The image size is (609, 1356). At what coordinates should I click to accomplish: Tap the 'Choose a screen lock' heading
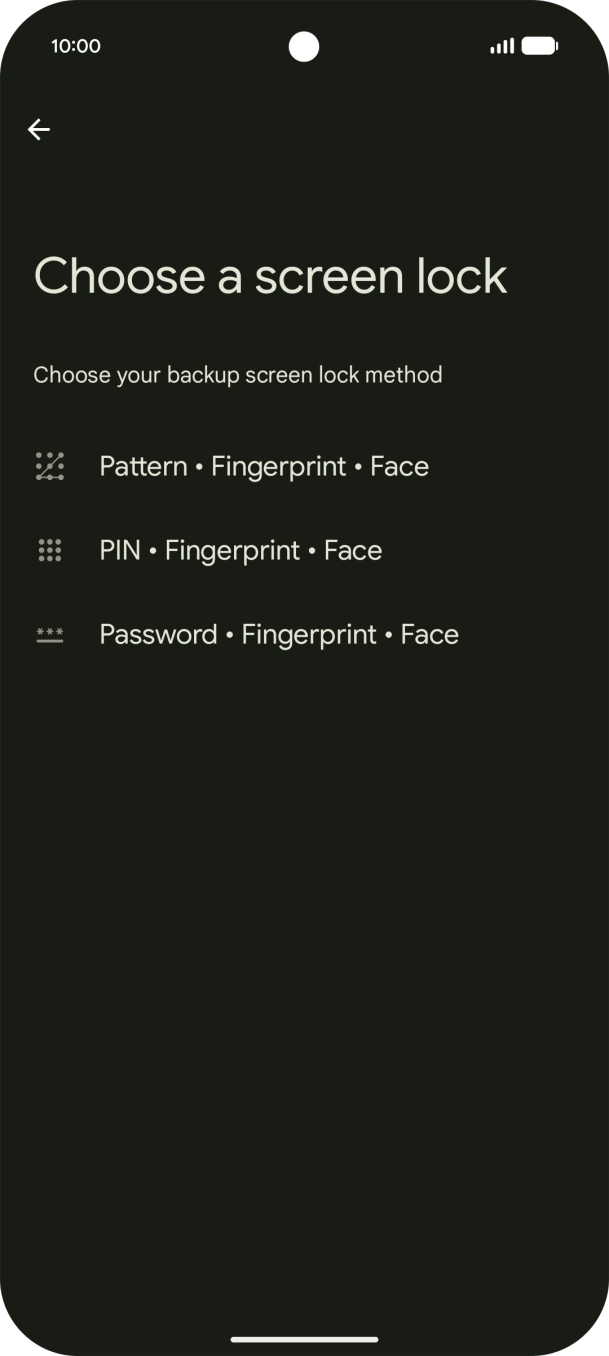click(x=270, y=276)
